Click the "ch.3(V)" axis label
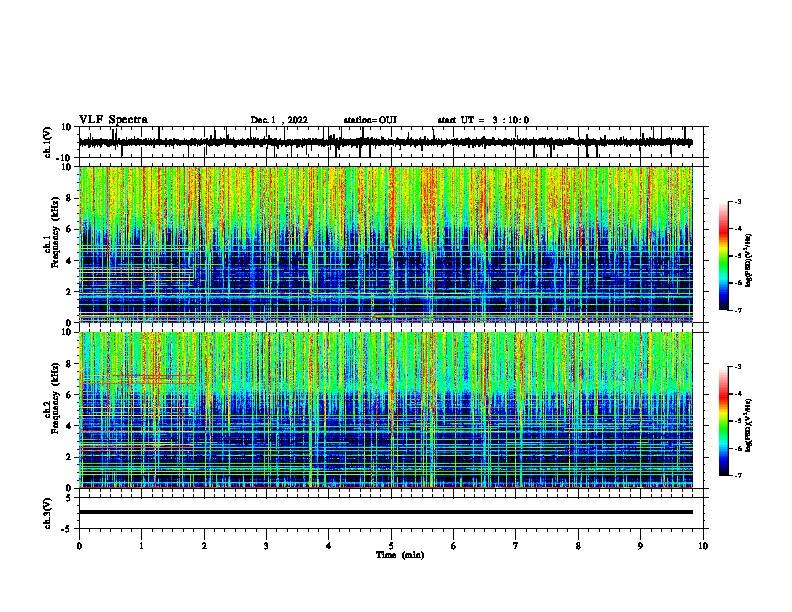The height and width of the screenshot is (612, 792). pos(48,513)
